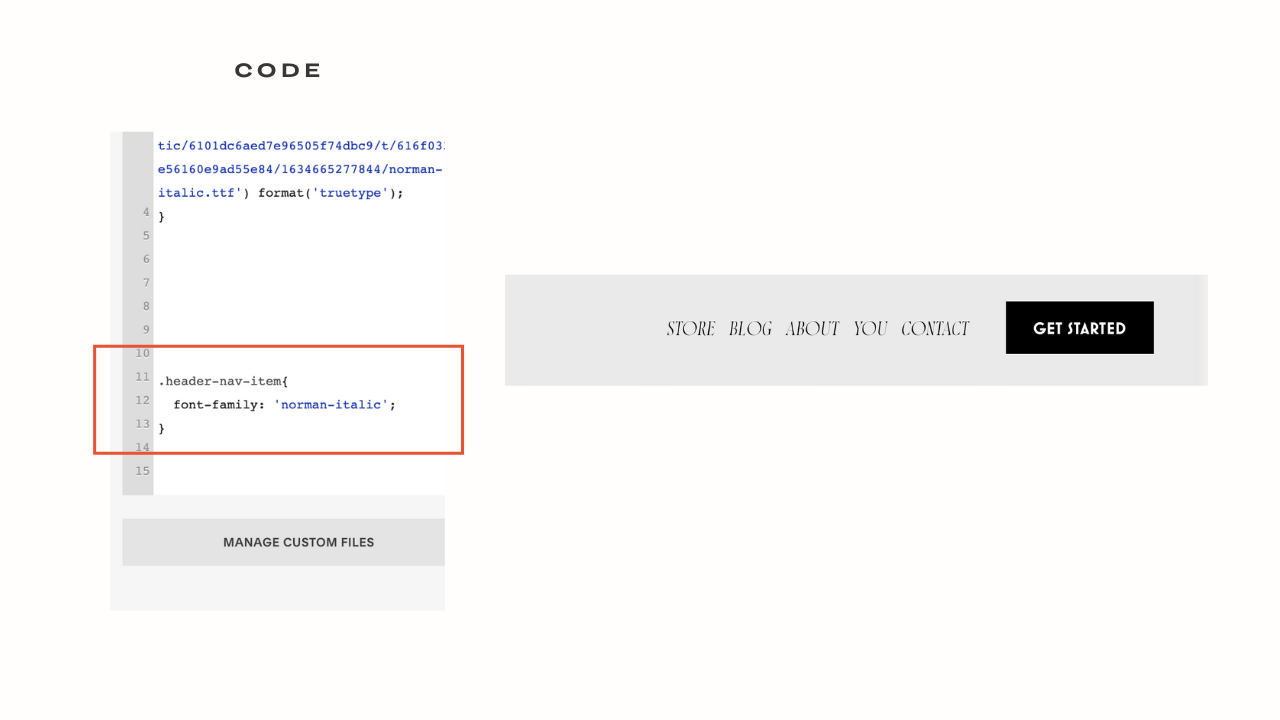
Task: Open the STORE navigation link
Action: (x=691, y=328)
